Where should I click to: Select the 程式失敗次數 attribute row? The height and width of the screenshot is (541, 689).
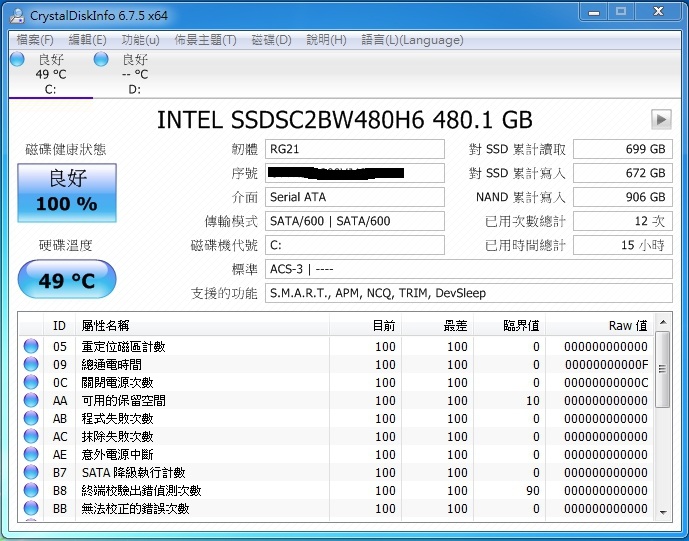point(336,418)
